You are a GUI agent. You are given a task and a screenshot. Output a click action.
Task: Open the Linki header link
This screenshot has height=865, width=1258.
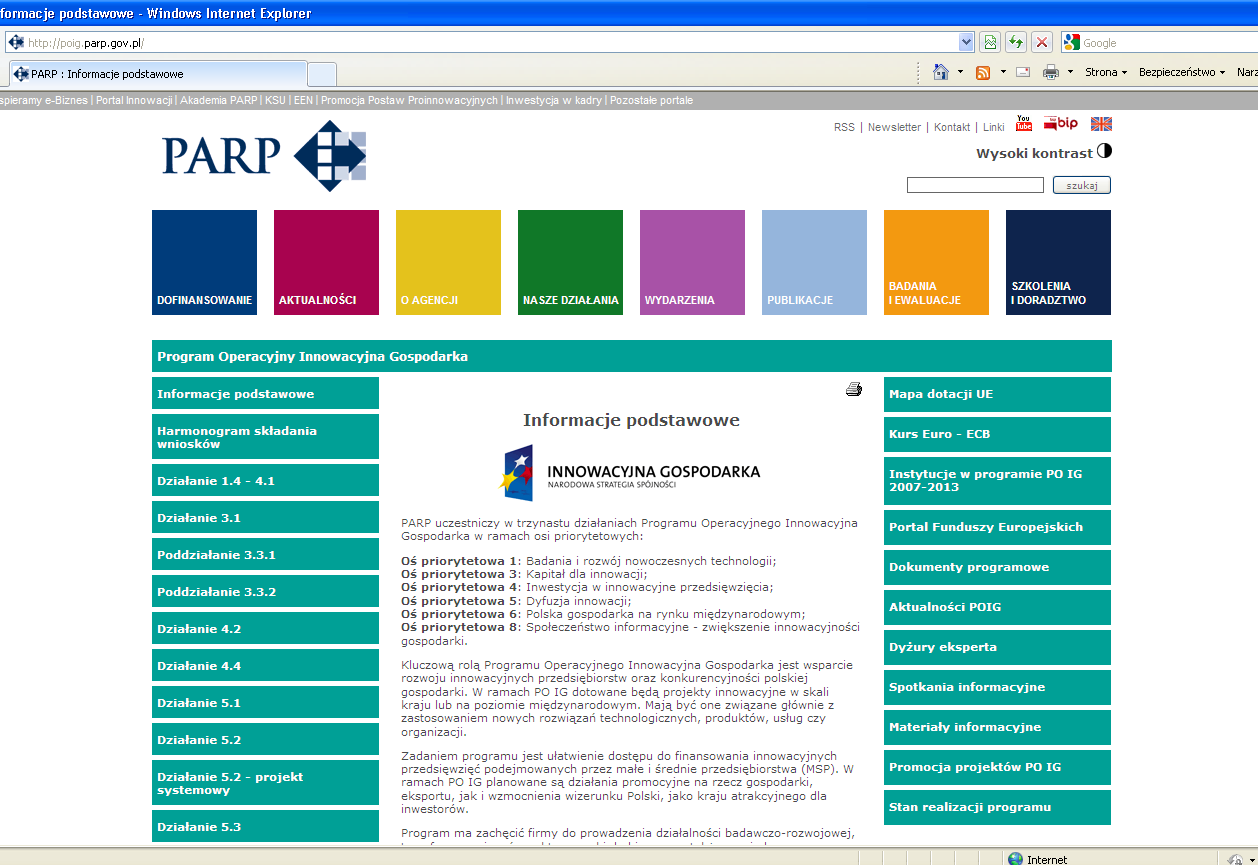pos(994,127)
